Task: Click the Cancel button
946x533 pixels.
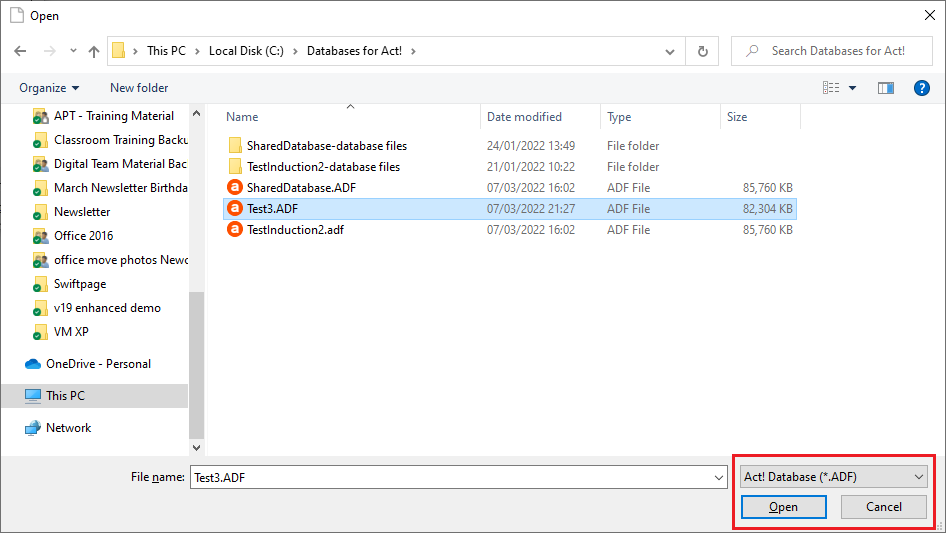Action: pos(884,507)
